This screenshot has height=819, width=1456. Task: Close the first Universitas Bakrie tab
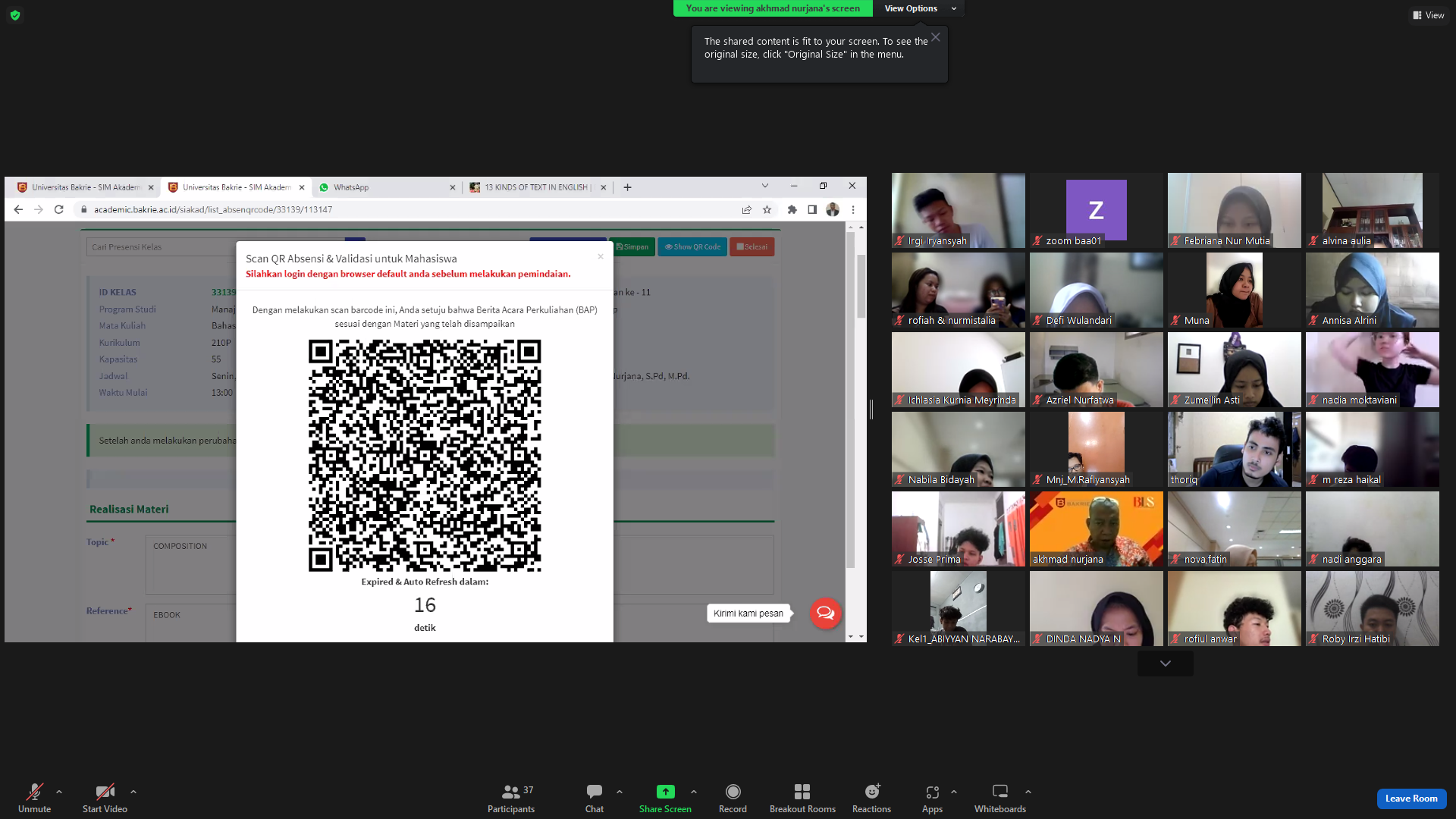point(151,187)
